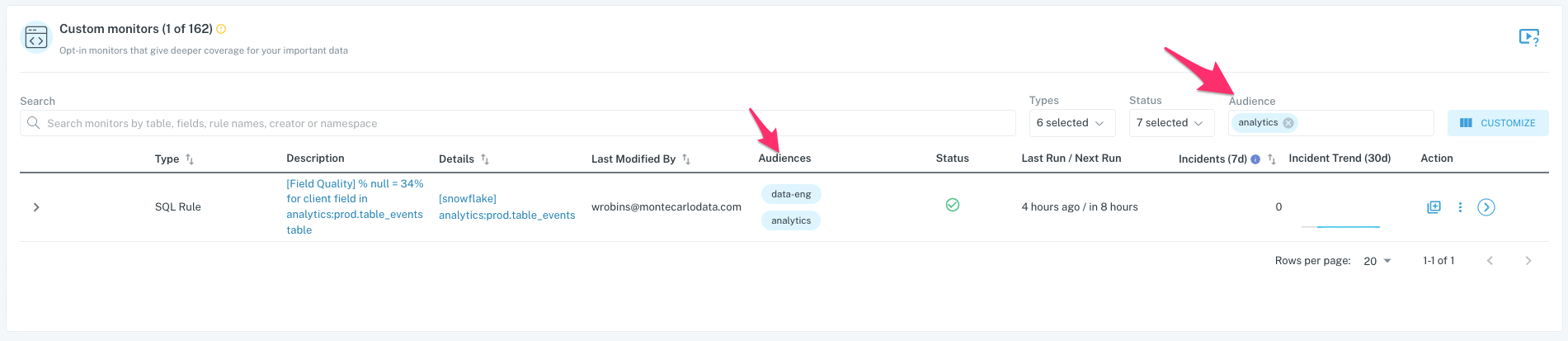Screen dimensions: 1568x341
Task: Remove the analytics audience filter chip
Action: click(1288, 123)
